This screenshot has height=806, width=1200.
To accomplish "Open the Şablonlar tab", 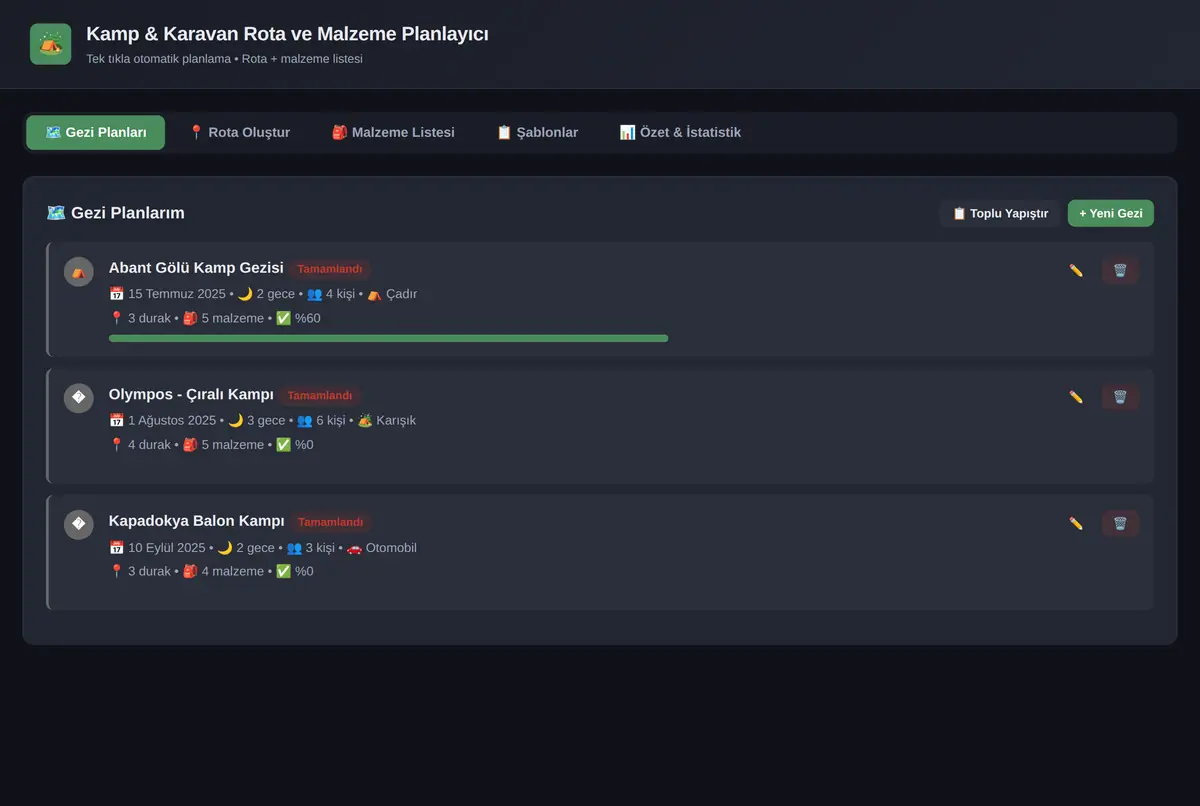I will (537, 132).
